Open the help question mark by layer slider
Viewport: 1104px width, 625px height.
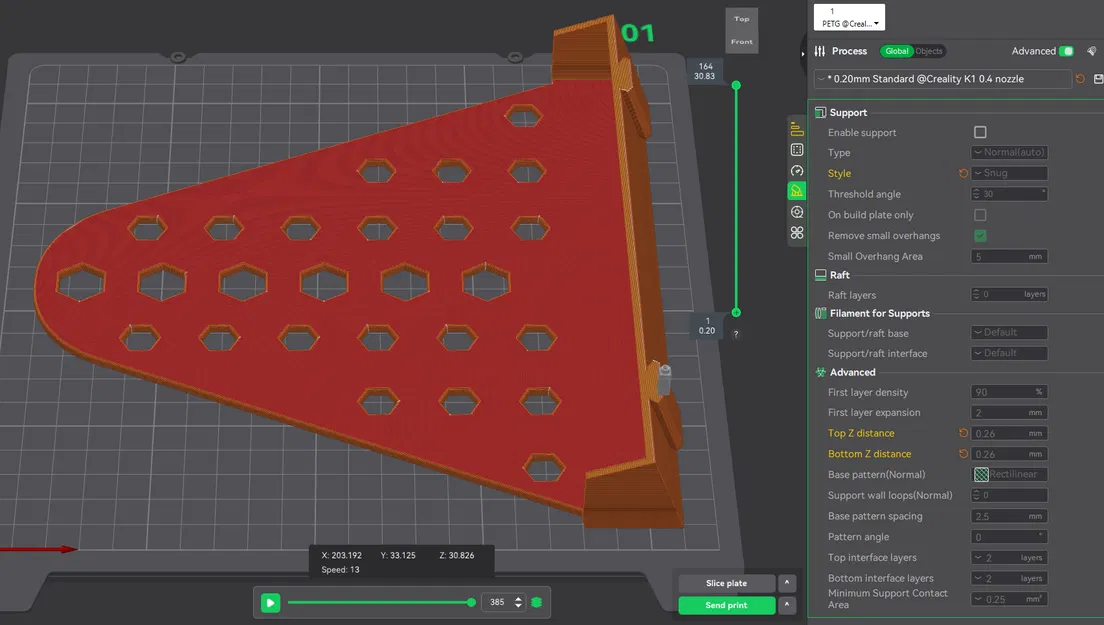click(x=736, y=334)
